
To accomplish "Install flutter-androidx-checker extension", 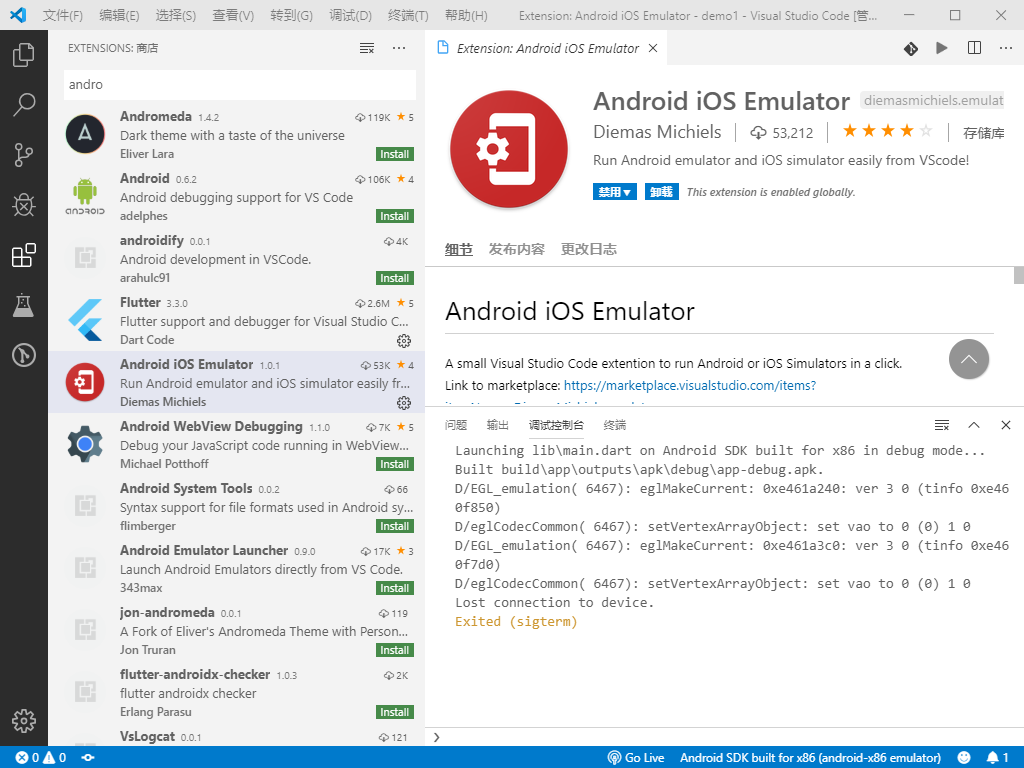I will click(395, 712).
